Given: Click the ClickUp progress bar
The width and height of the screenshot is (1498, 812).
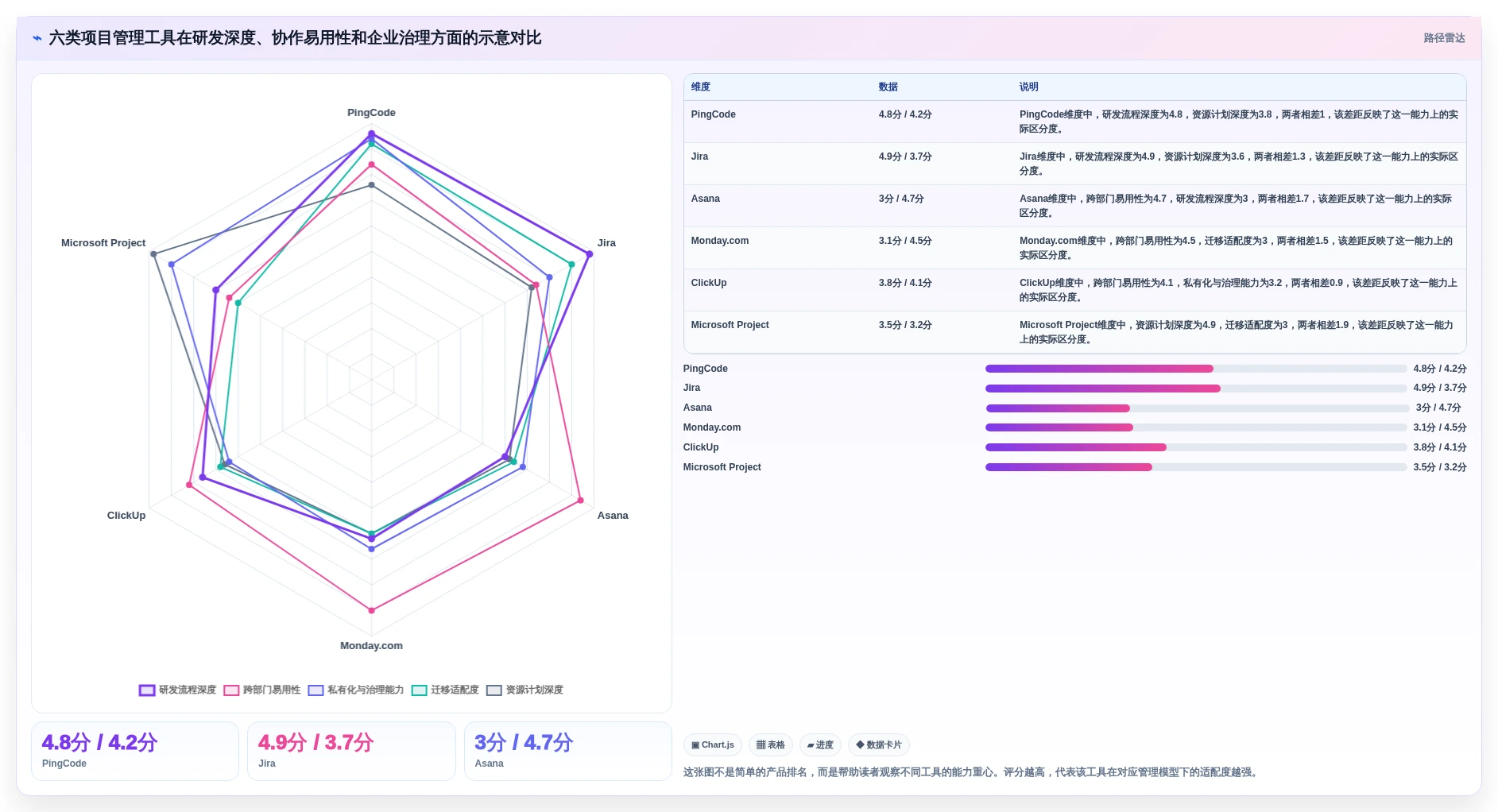Looking at the screenshot, I should point(1196,447).
